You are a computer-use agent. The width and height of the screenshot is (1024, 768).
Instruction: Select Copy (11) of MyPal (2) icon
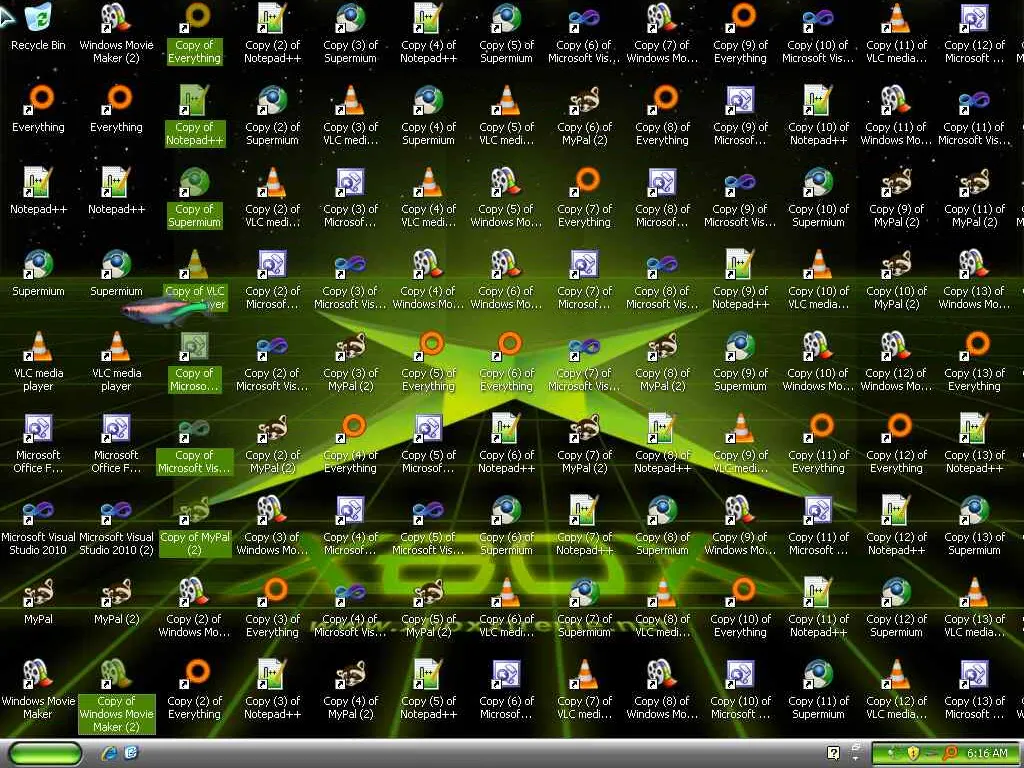click(974, 197)
